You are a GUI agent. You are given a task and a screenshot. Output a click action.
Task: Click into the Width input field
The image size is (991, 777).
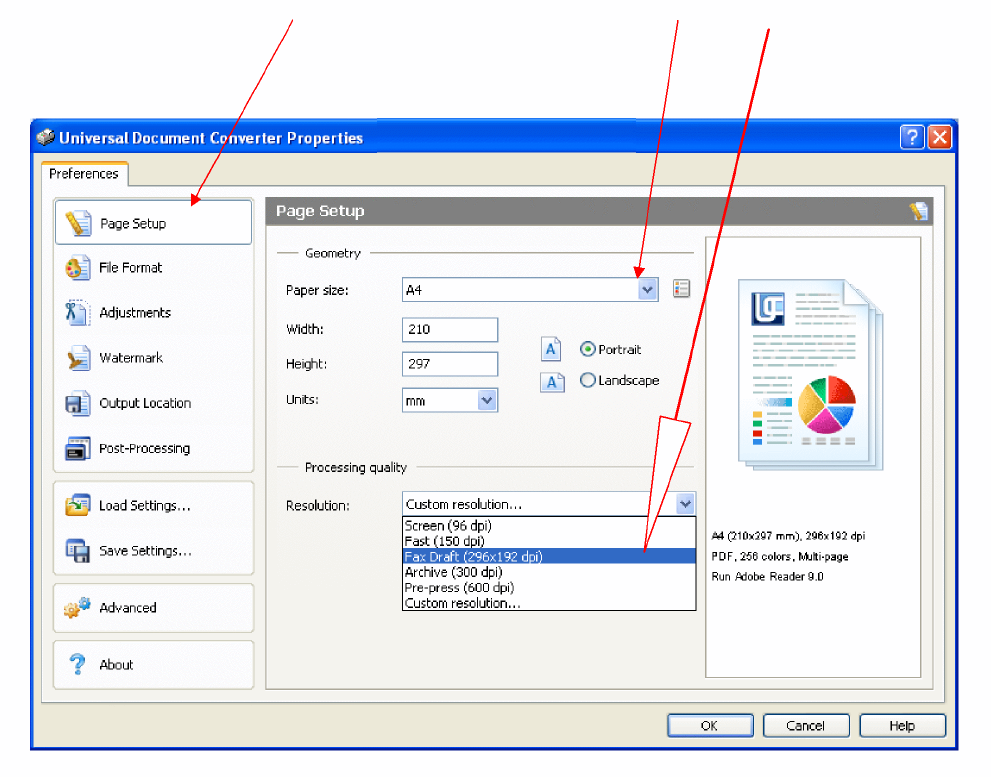pyautogui.click(x=449, y=330)
